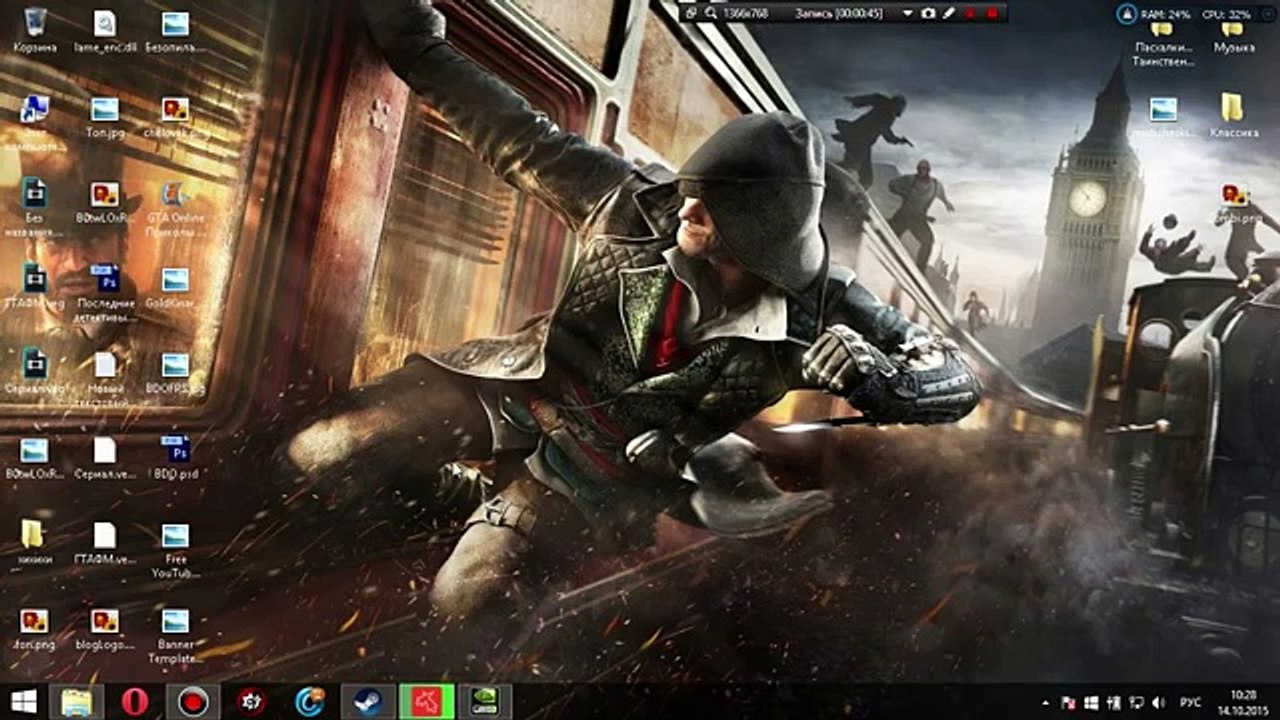
Task: Open the green-highlighted app in taskbar
Action: [427, 701]
